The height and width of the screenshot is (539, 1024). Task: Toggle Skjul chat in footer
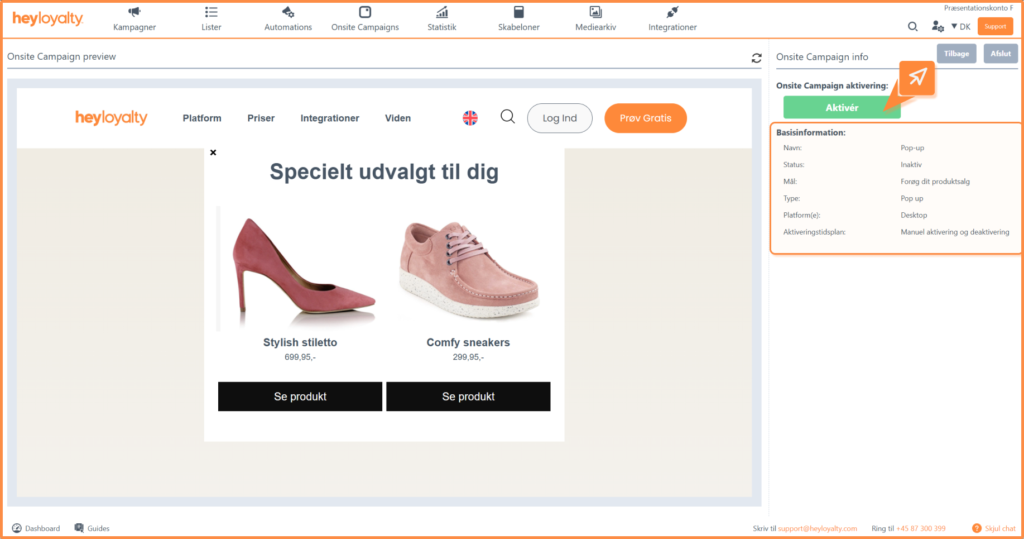pos(994,528)
